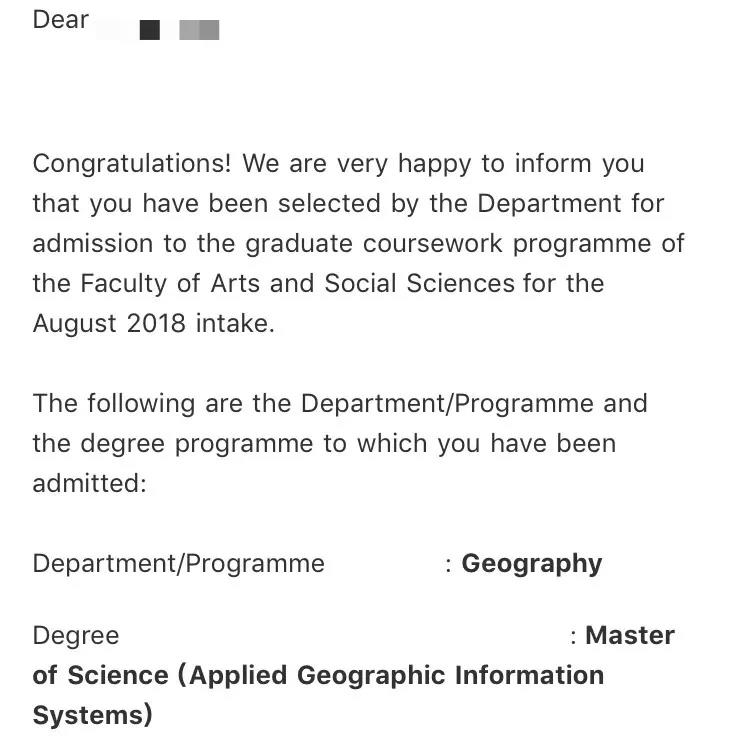Click the word "admitted:"
Image resolution: width=748 pixels, height=736 pixels.
pyautogui.click(x=89, y=483)
